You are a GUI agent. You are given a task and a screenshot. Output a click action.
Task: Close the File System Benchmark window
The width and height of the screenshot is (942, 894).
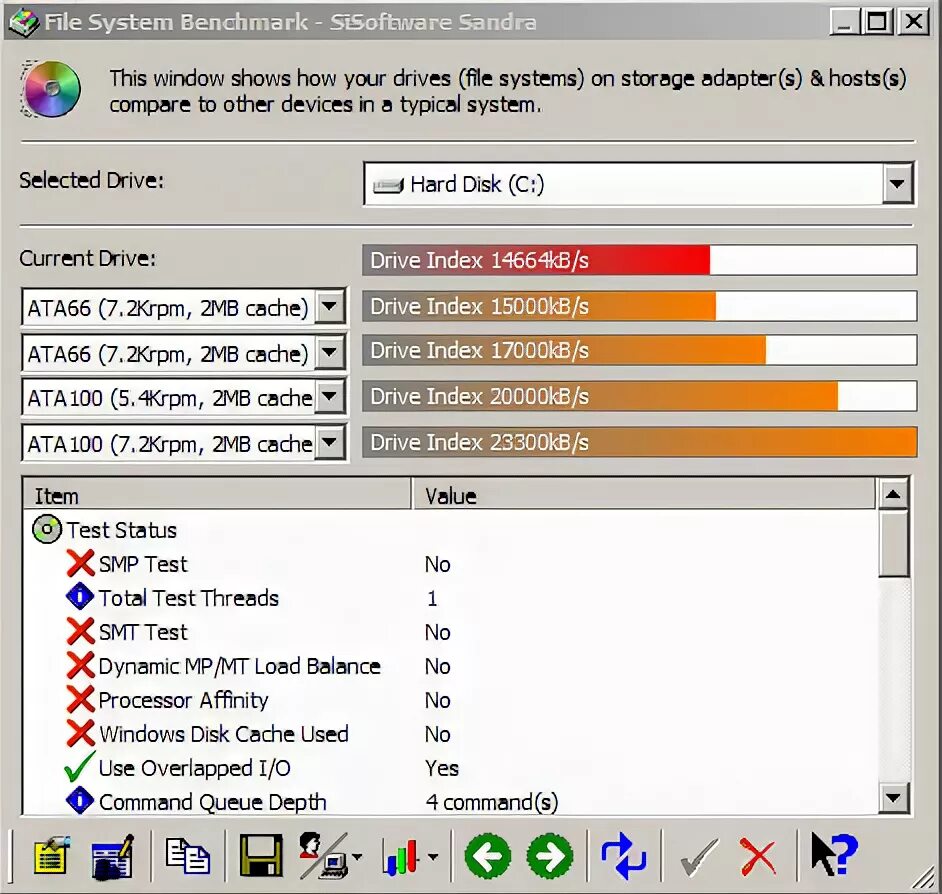click(x=914, y=22)
